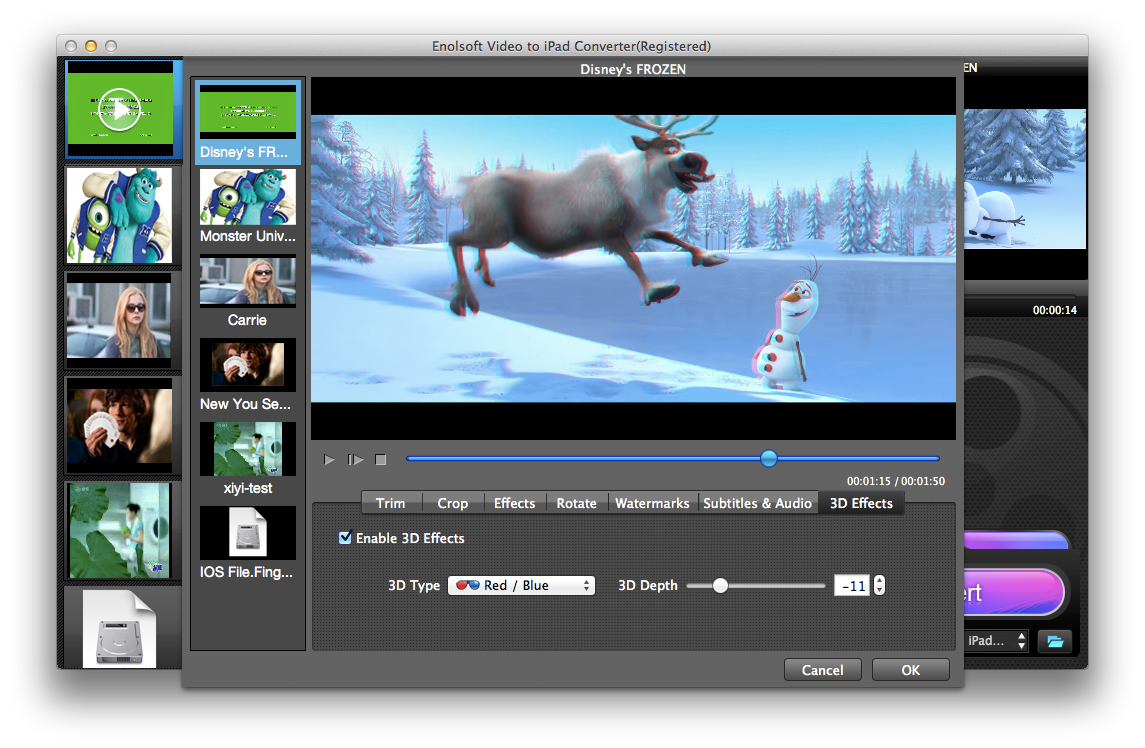Click the 3D Depth value field
Screen dimensions: 1145x748
852,585
